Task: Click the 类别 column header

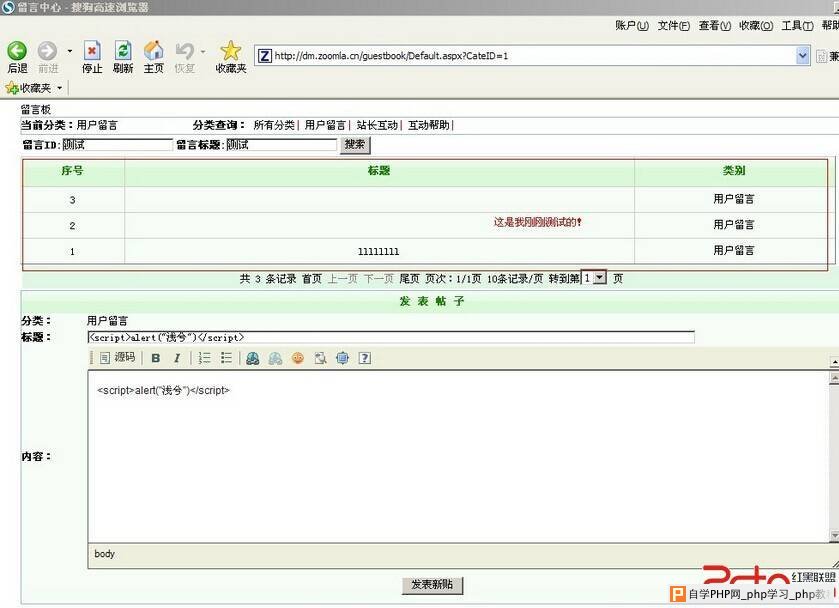Action: (x=734, y=171)
